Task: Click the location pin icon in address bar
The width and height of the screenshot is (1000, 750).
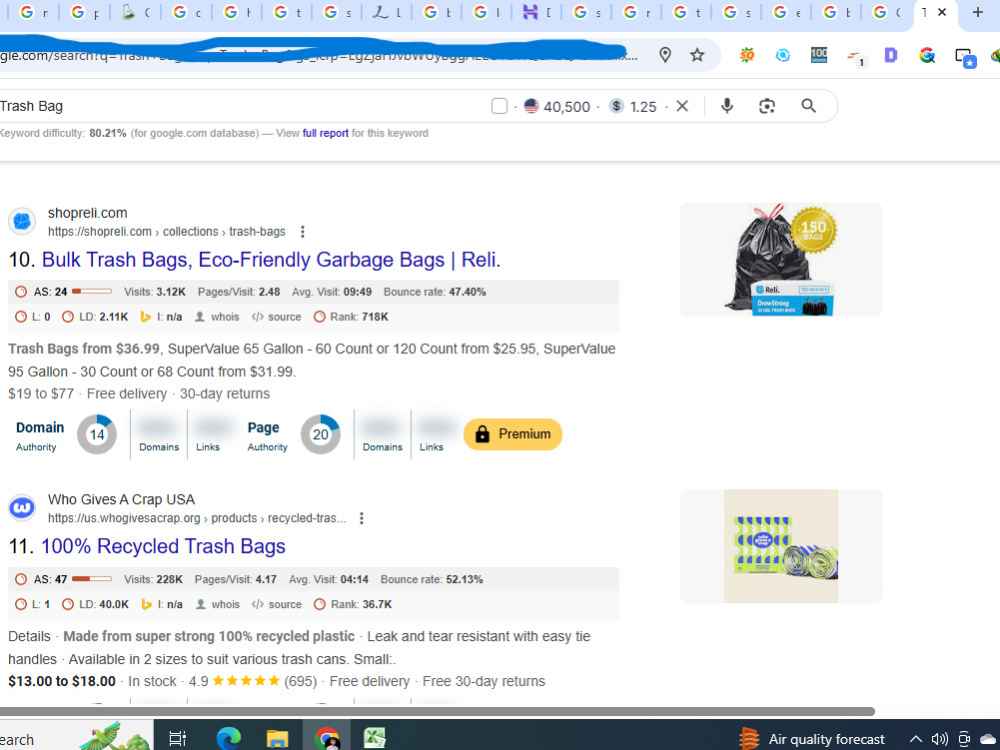Action: point(665,55)
